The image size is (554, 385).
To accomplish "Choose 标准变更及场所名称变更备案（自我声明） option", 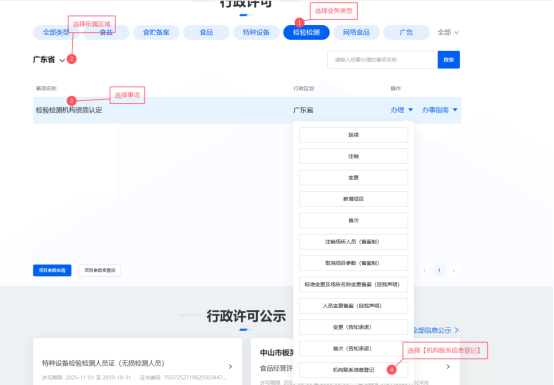I will pos(353,284).
